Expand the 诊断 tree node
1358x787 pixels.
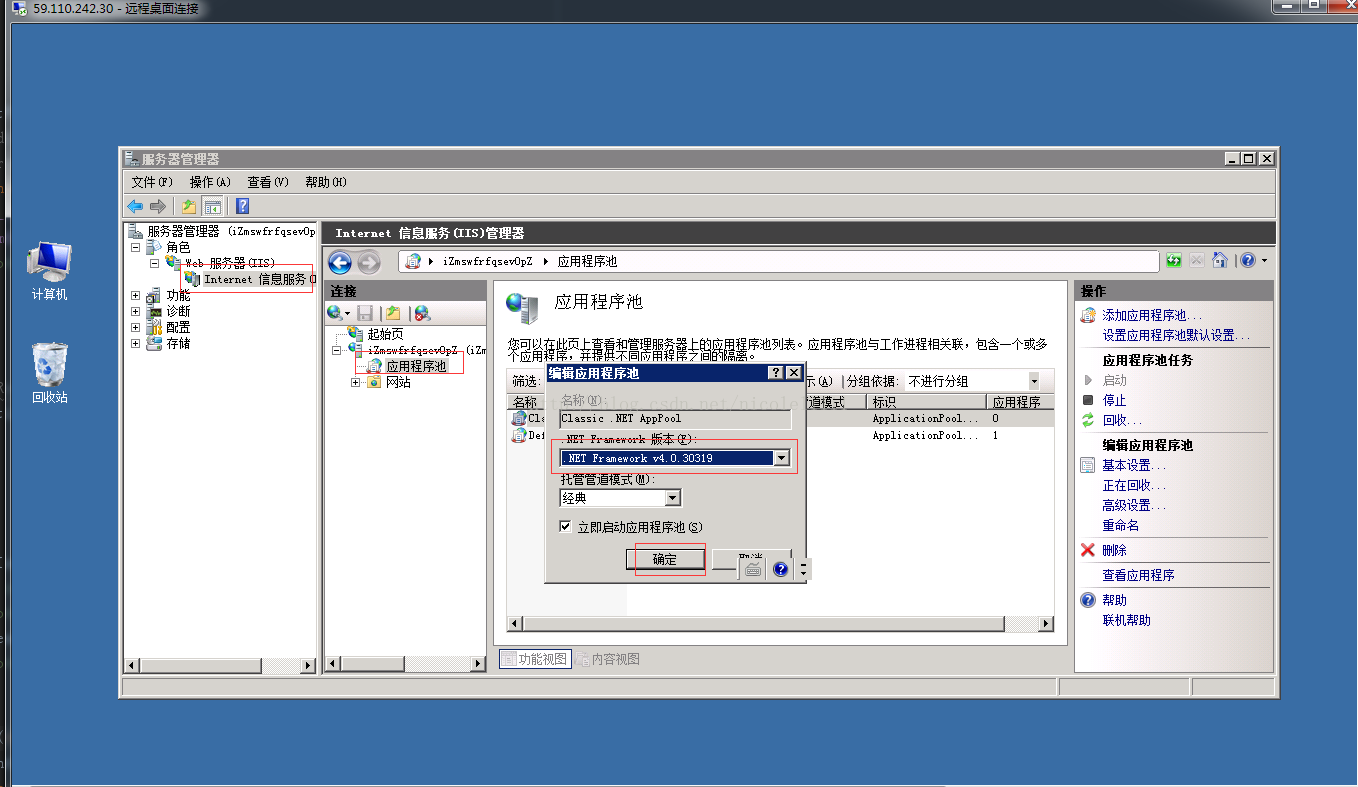[x=135, y=311]
